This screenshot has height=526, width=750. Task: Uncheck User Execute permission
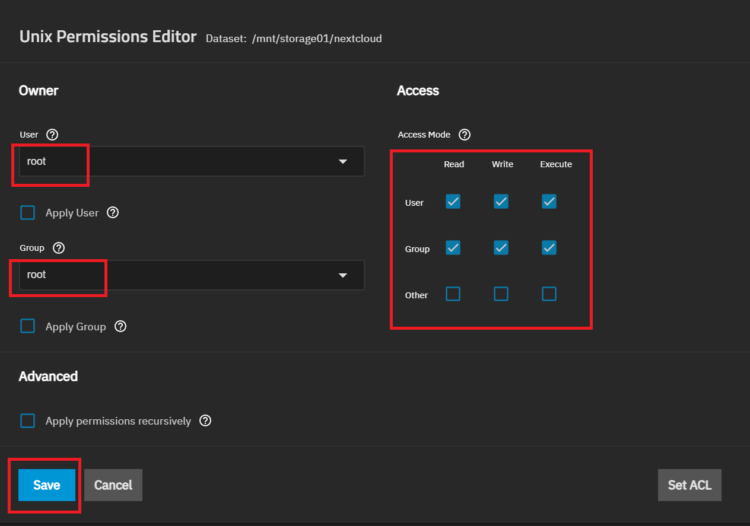click(x=549, y=202)
